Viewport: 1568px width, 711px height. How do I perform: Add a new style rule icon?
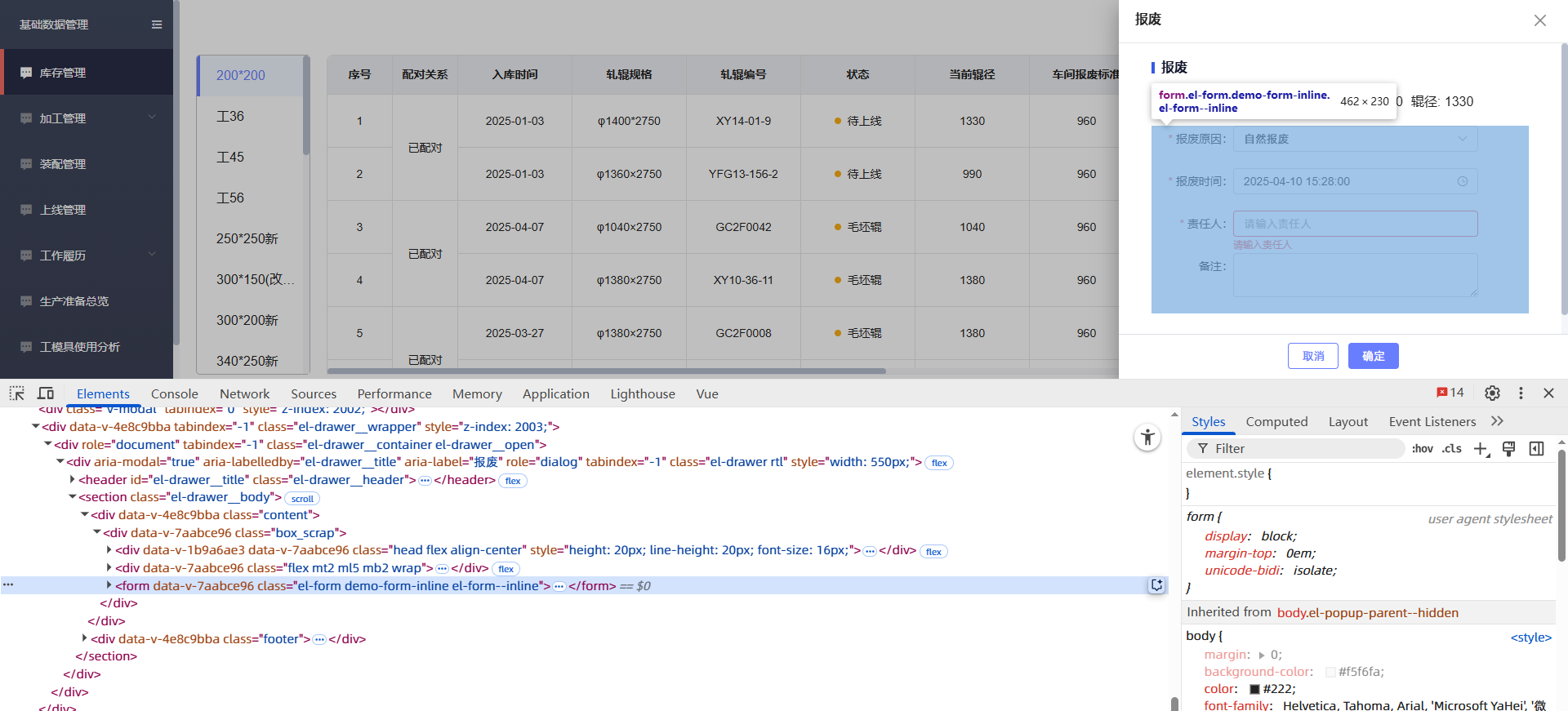pos(1481,448)
